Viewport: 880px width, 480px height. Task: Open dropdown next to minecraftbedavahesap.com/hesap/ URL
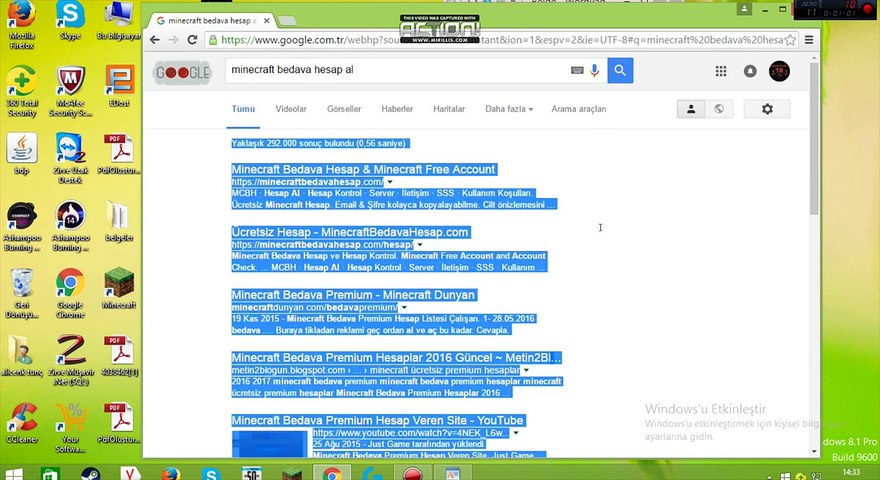[x=420, y=245]
